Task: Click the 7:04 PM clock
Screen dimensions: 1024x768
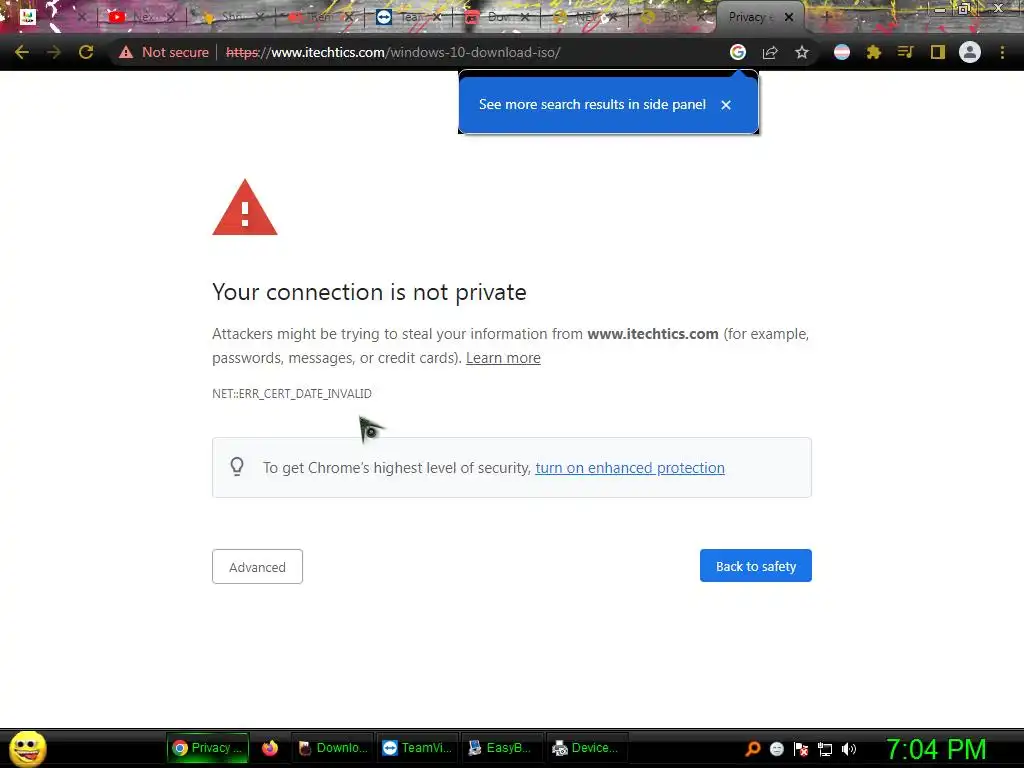Action: click(x=936, y=749)
